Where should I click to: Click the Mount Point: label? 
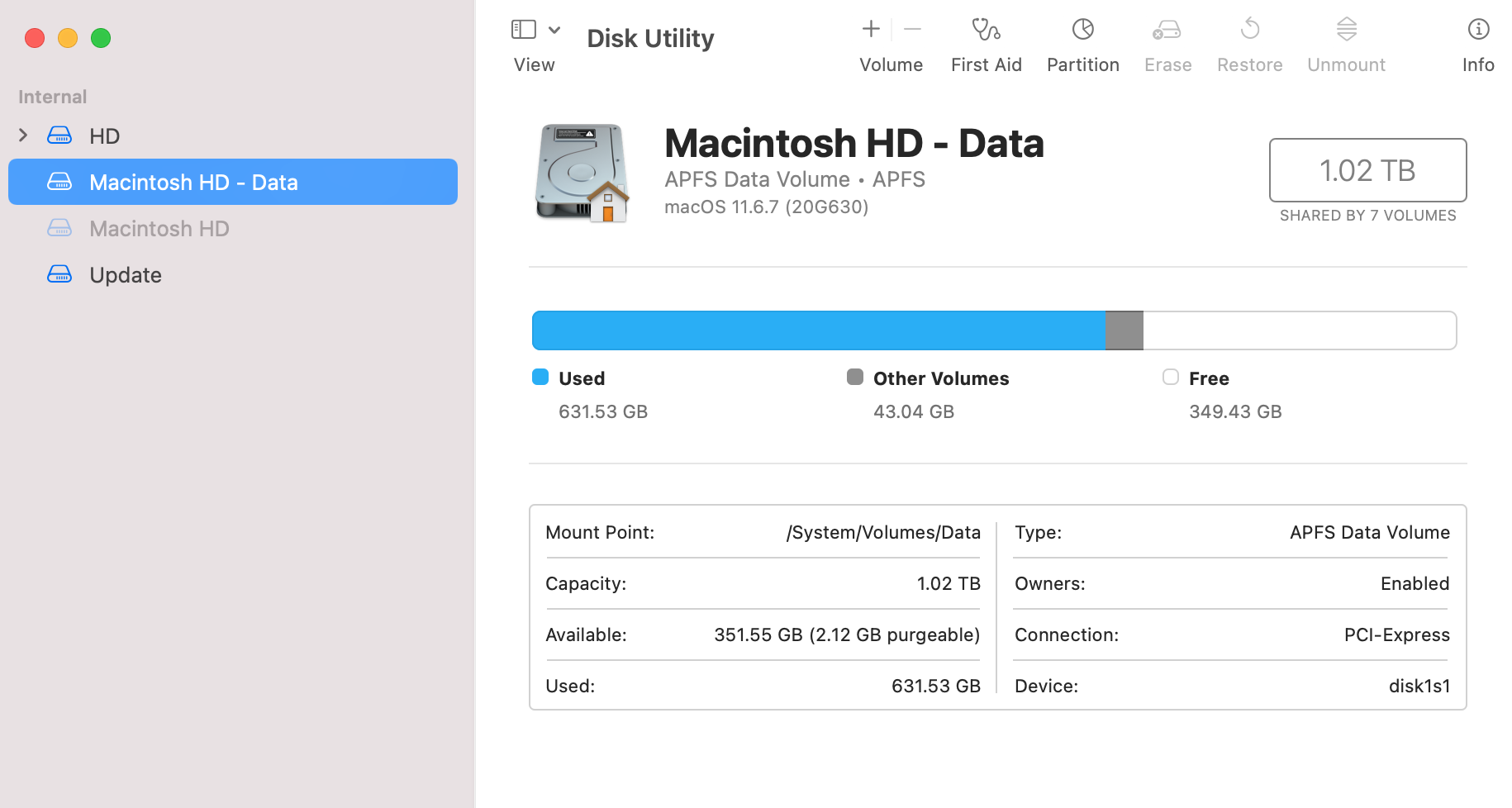[600, 532]
